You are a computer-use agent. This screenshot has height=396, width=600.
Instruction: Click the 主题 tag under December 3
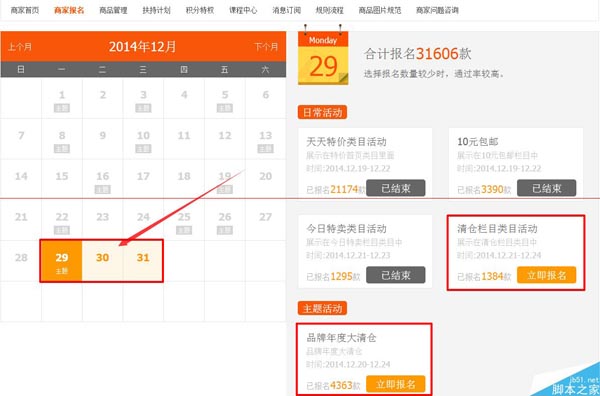[143, 108]
